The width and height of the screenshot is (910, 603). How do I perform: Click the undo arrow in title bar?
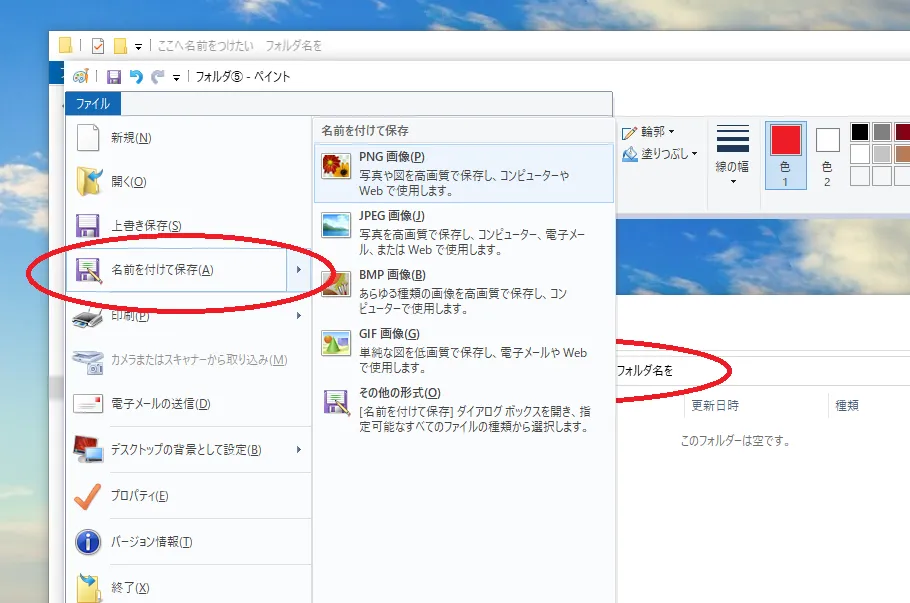136,77
